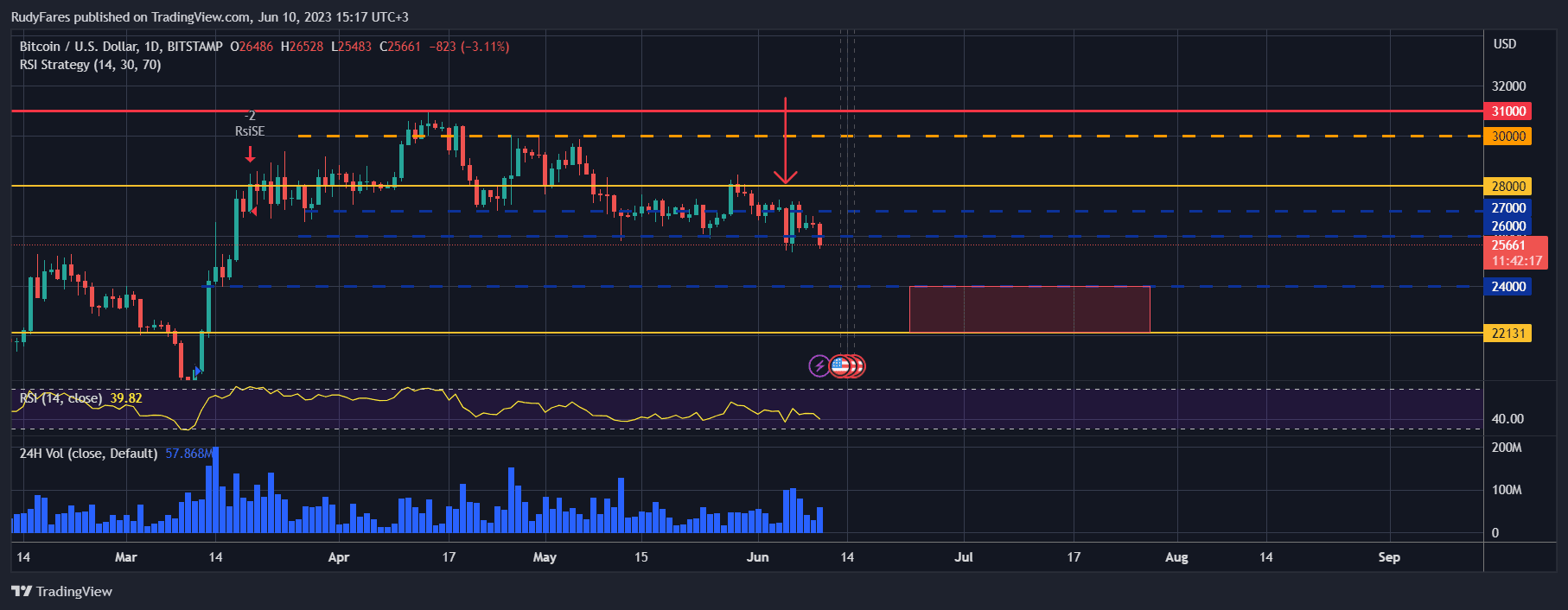Select the small red arrow under RsiSE
Screen dimensions: 1568x610
click(x=250, y=155)
